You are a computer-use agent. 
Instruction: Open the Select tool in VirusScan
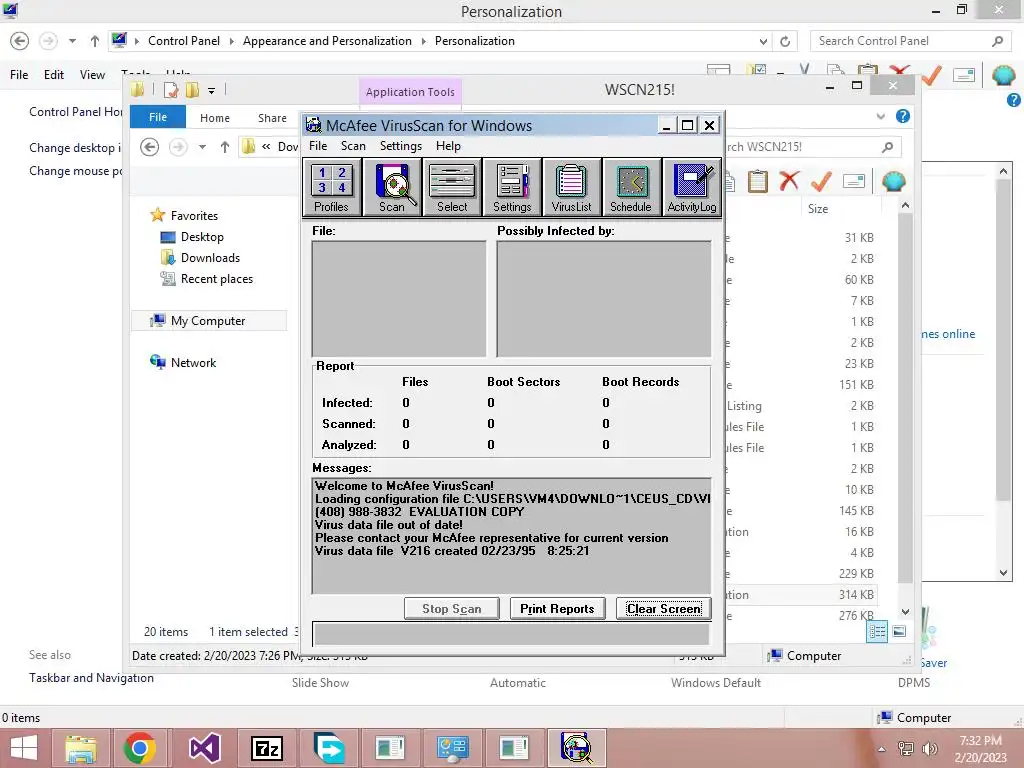452,187
